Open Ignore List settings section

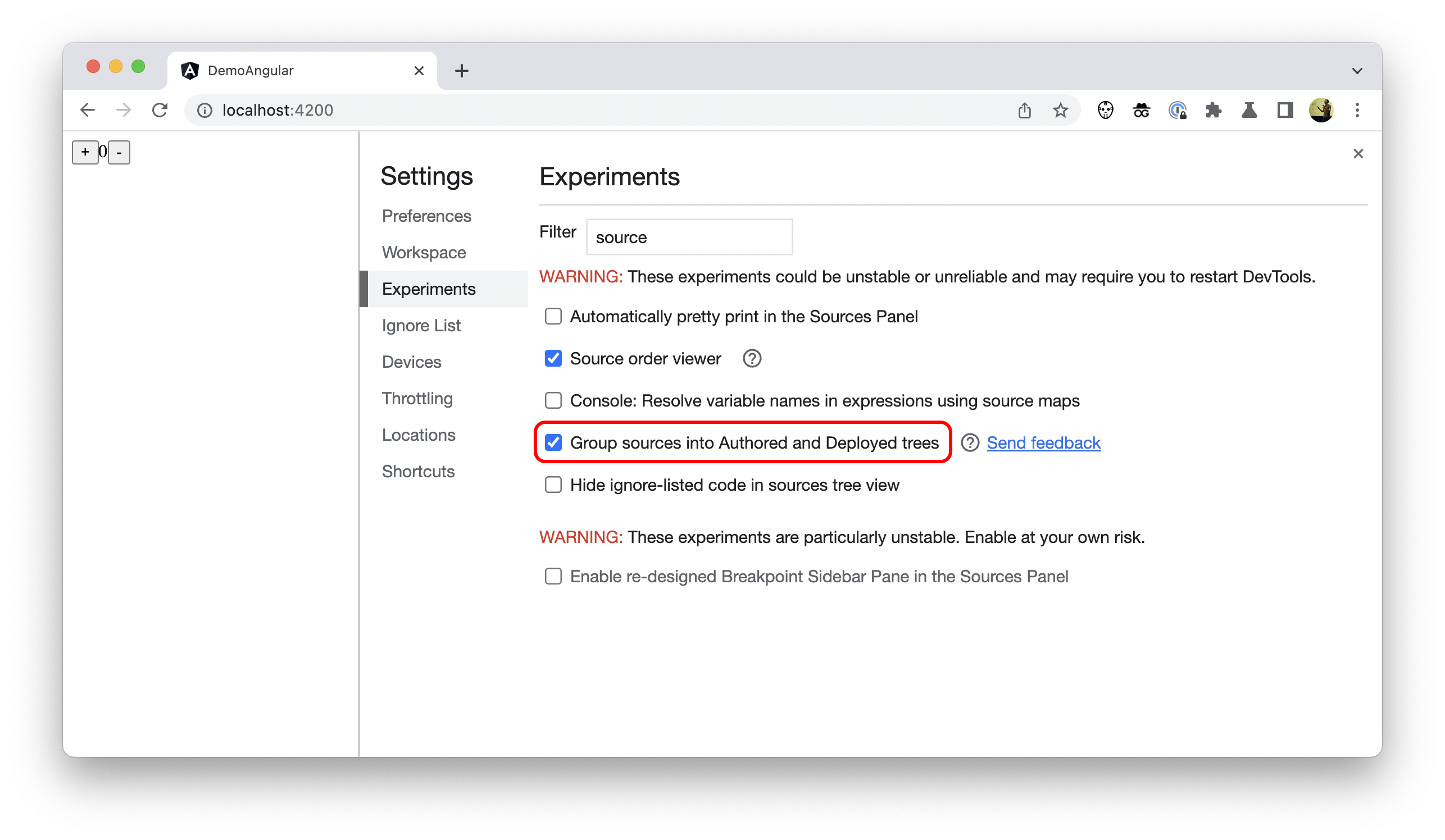[x=420, y=324]
